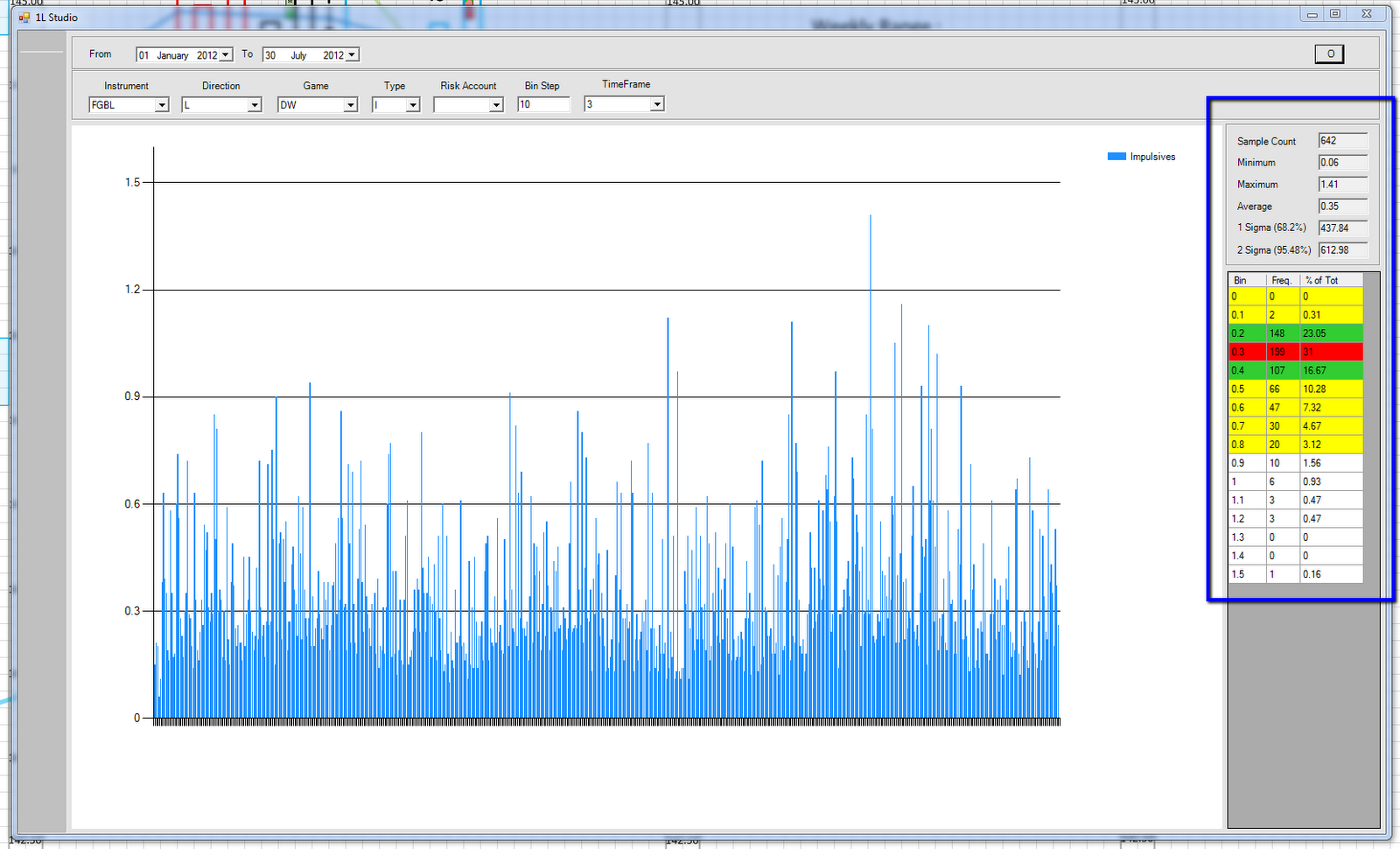
Task: Expand the Risk Account combo box
Action: point(496,105)
